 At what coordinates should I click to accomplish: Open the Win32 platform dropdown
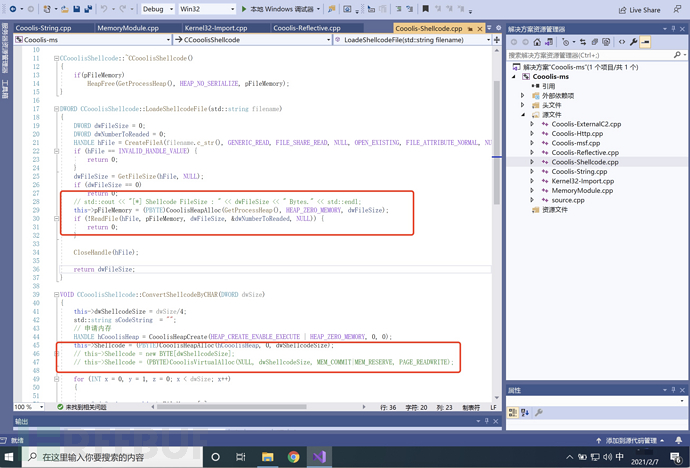click(206, 9)
